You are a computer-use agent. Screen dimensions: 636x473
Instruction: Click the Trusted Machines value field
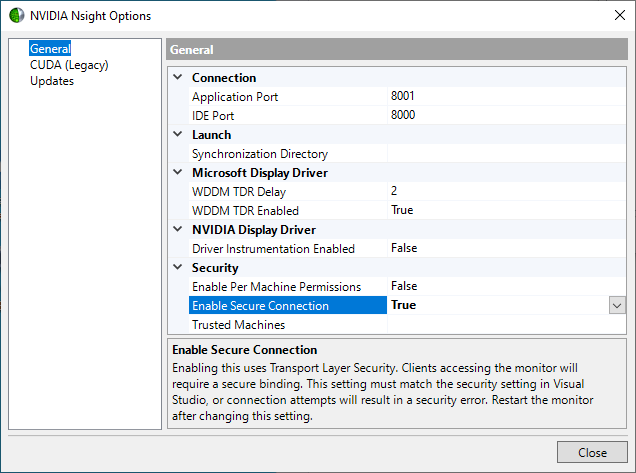tap(506, 325)
